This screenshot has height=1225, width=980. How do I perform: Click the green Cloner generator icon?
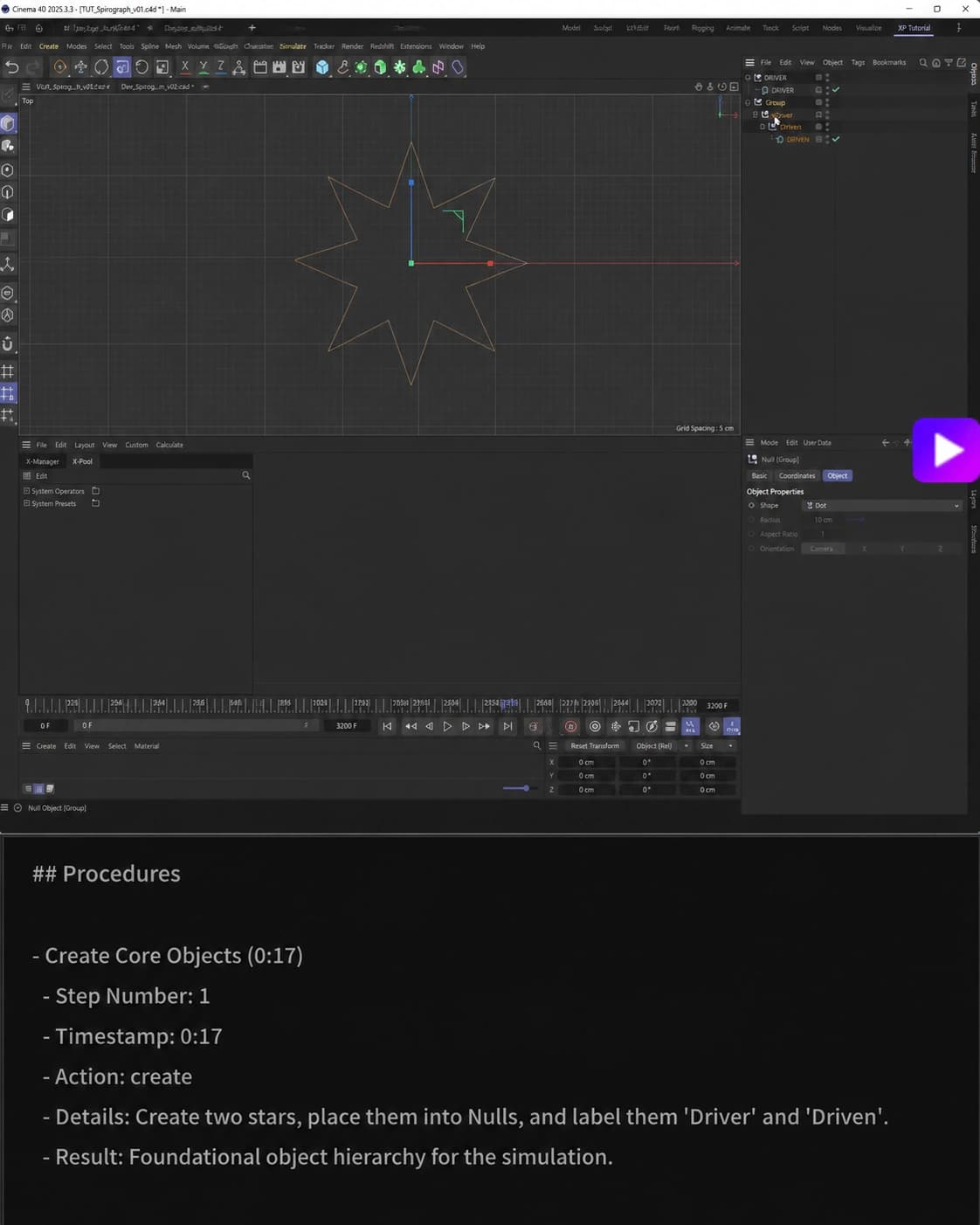[x=361, y=67]
